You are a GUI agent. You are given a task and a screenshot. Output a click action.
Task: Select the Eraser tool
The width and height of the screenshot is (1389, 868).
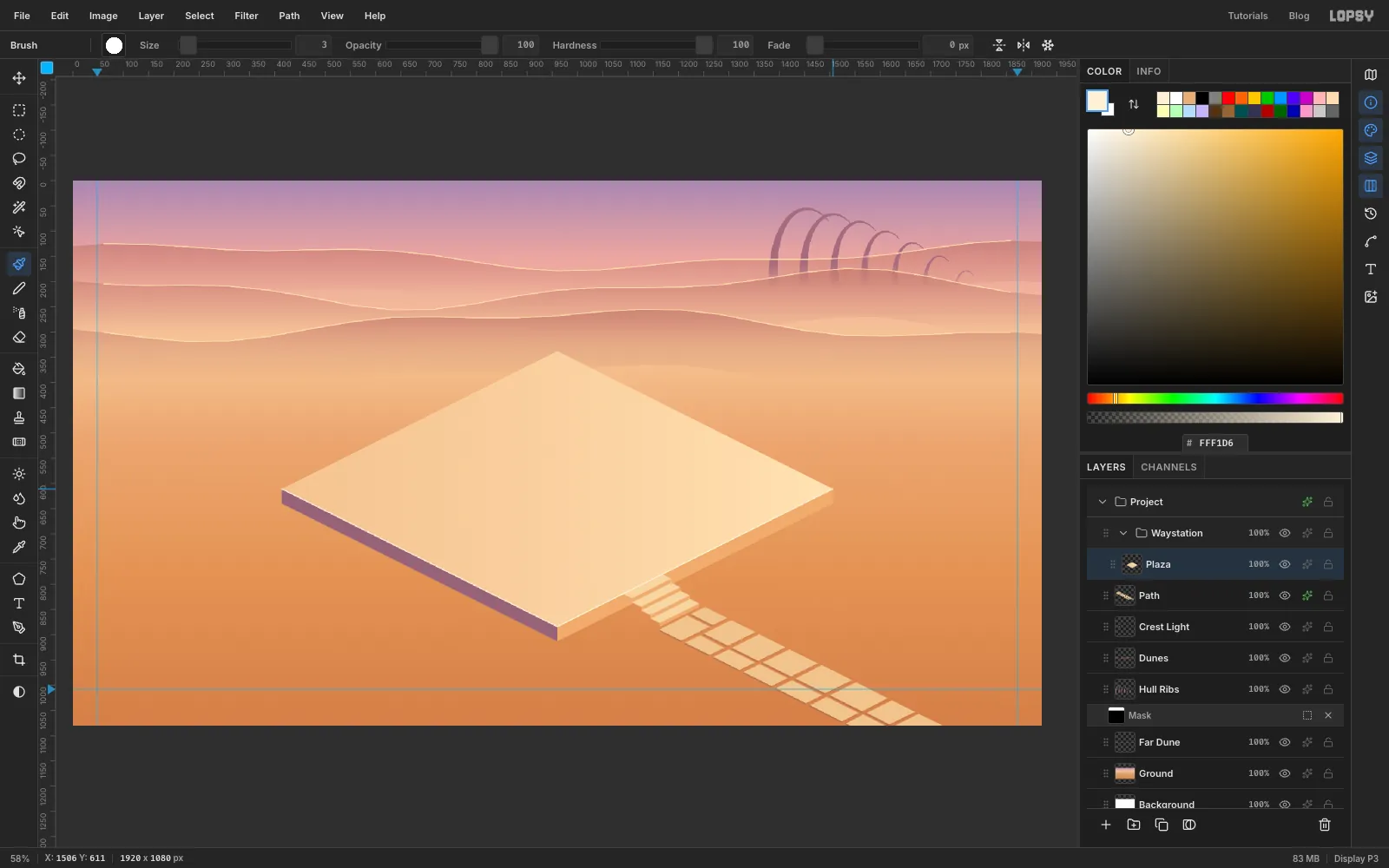coord(19,337)
